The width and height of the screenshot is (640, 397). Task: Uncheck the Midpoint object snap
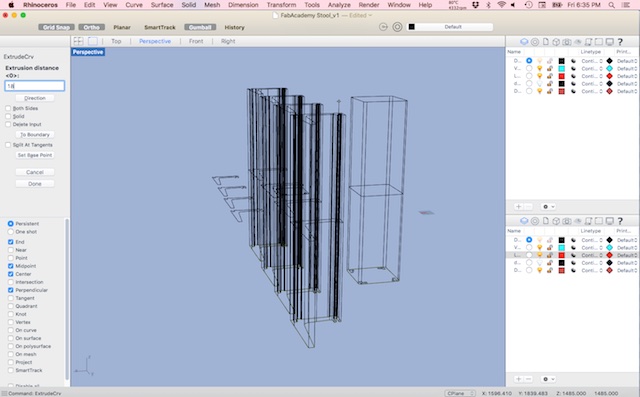11,266
